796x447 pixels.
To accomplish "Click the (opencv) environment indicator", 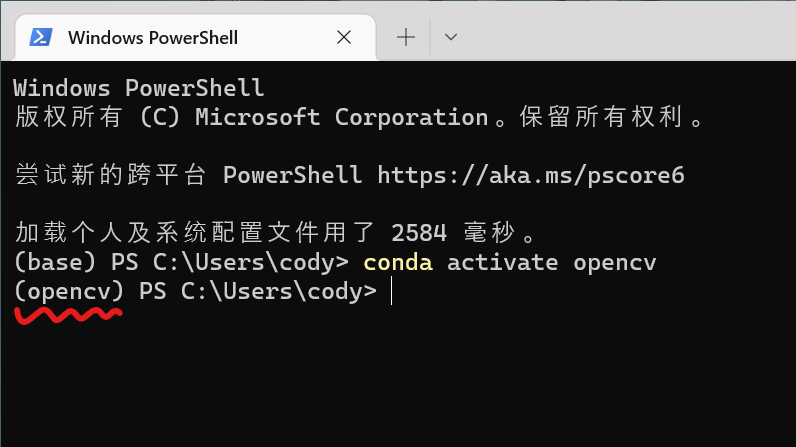I will tap(69, 291).
